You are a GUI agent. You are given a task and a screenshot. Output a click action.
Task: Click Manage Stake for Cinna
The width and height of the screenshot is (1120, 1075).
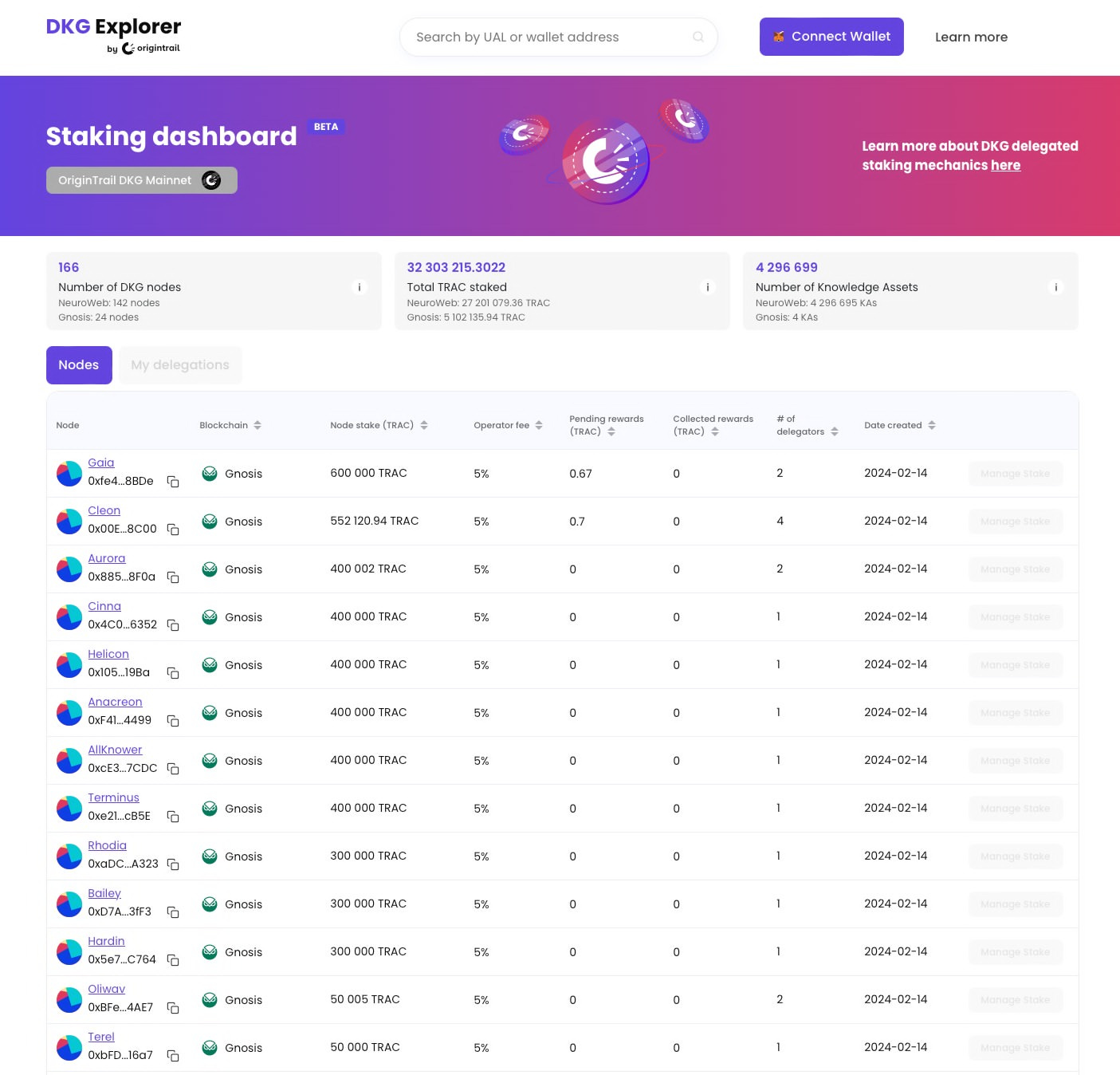click(1016, 617)
